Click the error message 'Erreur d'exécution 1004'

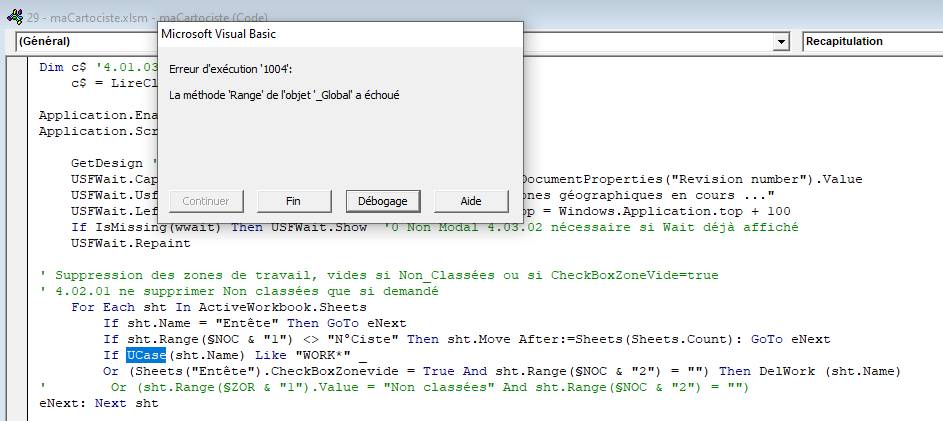(x=232, y=68)
